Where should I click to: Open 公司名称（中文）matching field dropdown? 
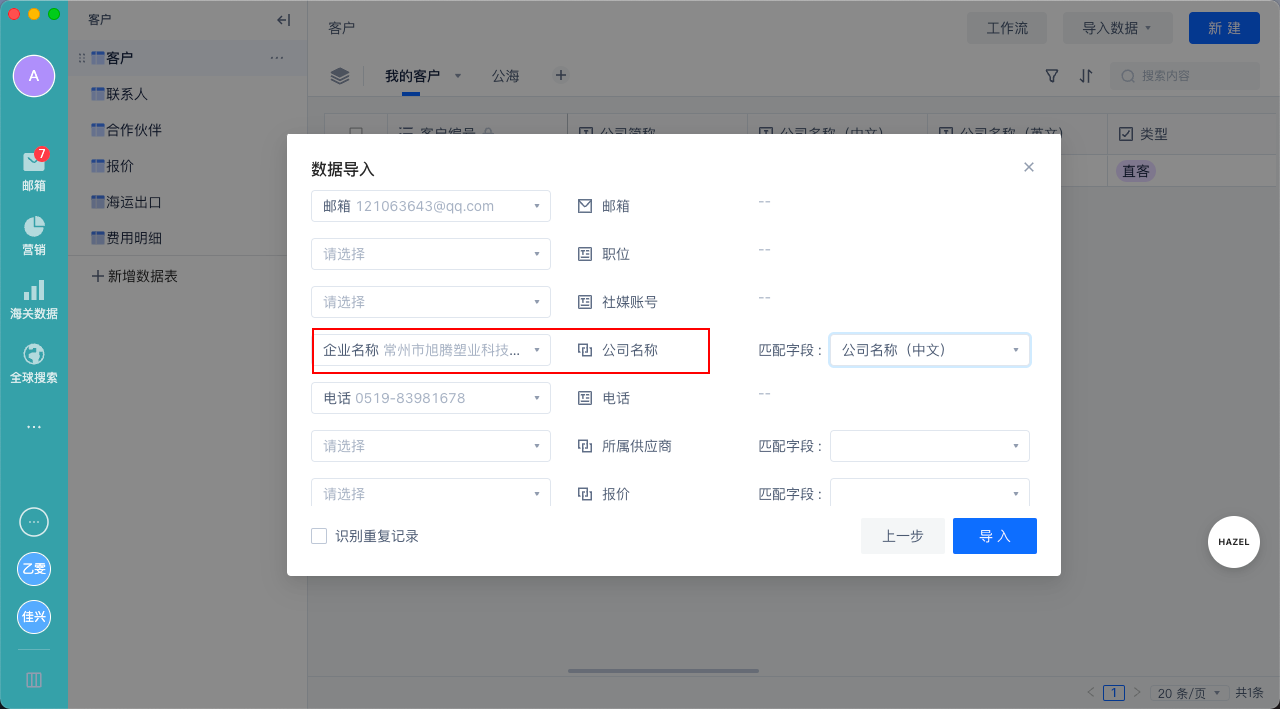click(x=930, y=350)
